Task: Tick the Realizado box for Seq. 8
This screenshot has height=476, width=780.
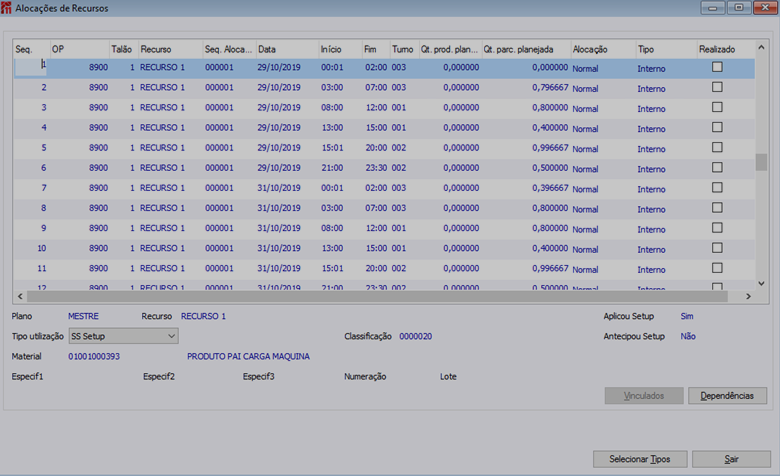Action: click(x=717, y=207)
